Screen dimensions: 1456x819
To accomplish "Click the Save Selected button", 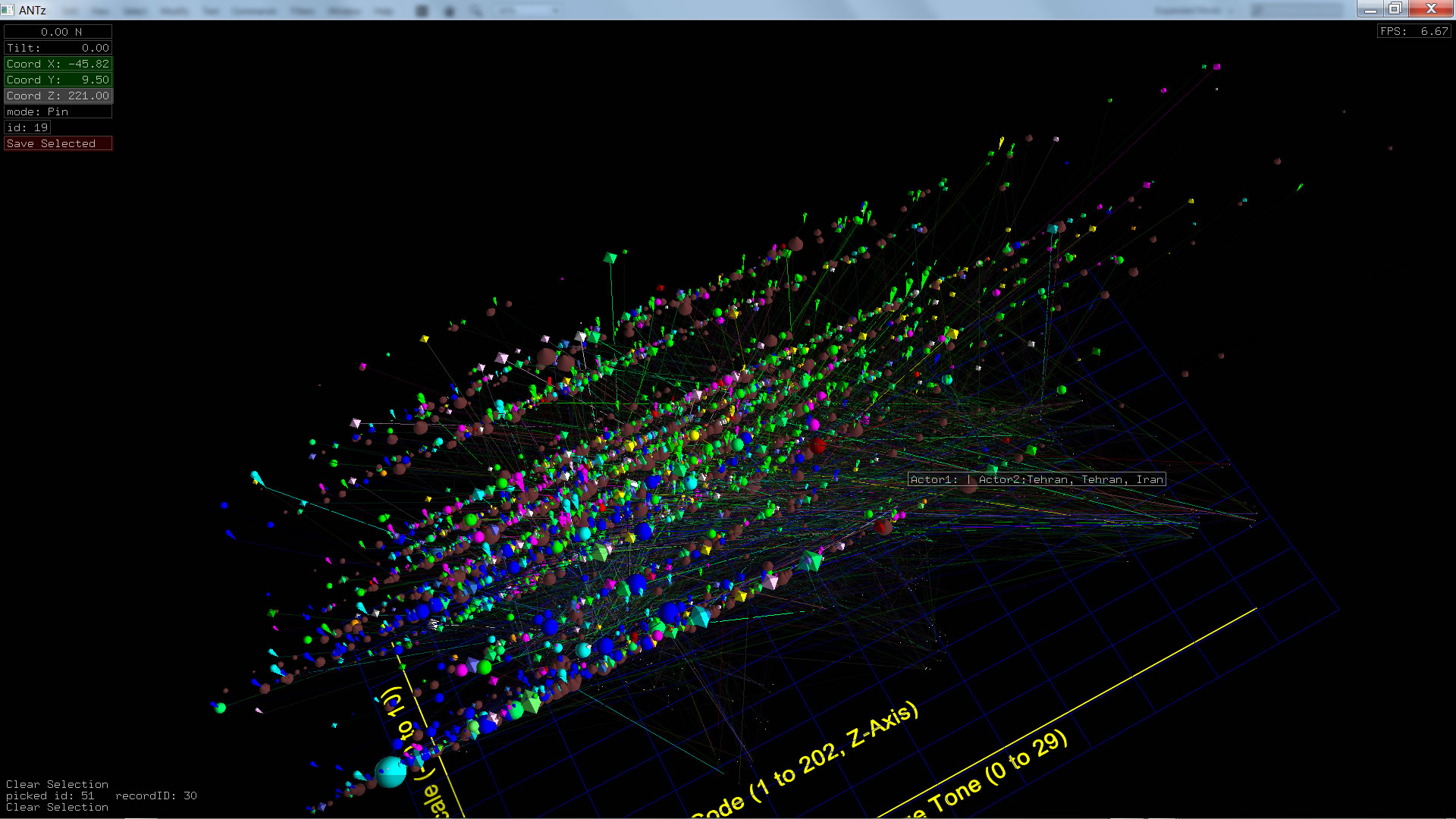I will coord(58,143).
